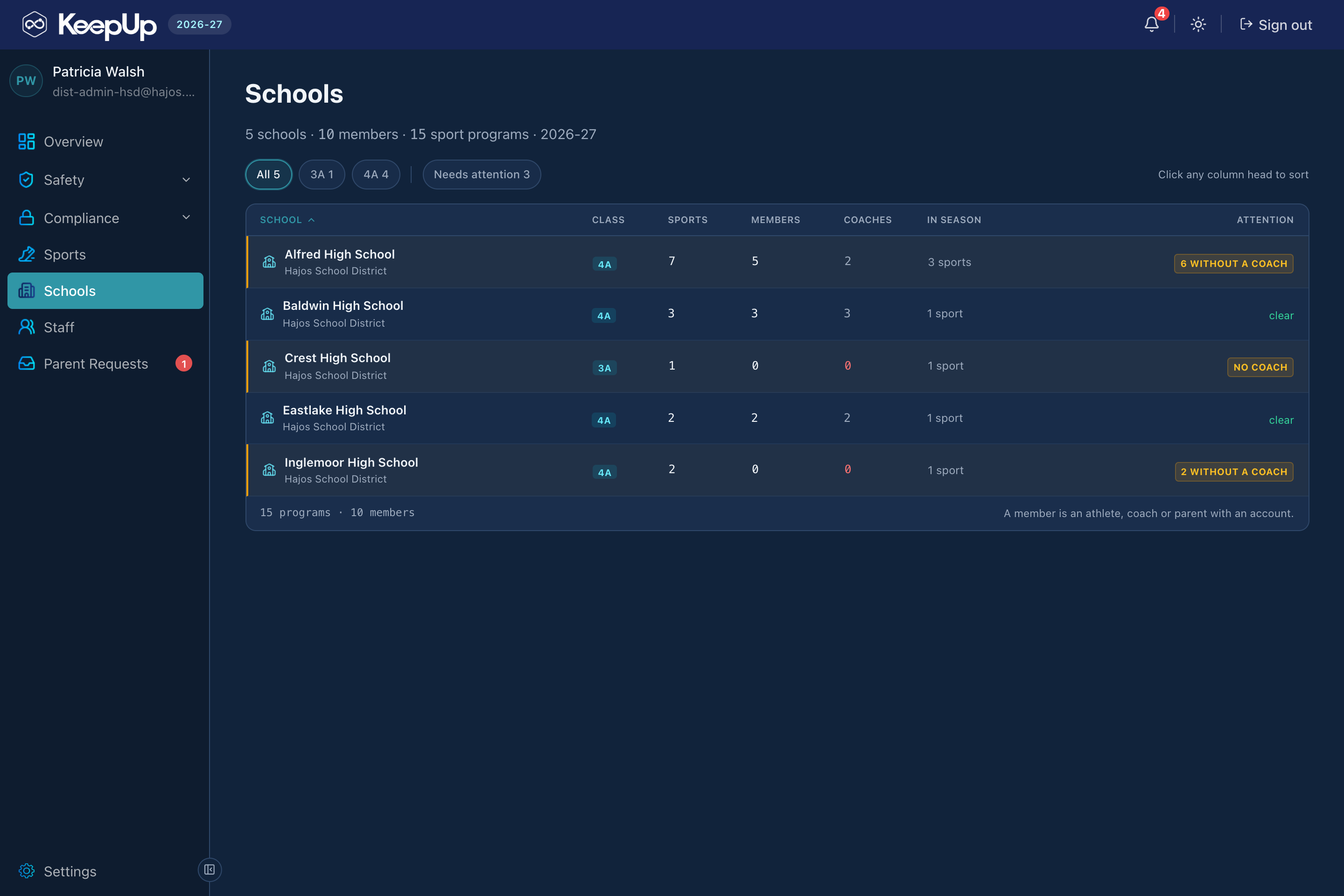
Task: Open Baldwin High School row name
Action: point(343,306)
